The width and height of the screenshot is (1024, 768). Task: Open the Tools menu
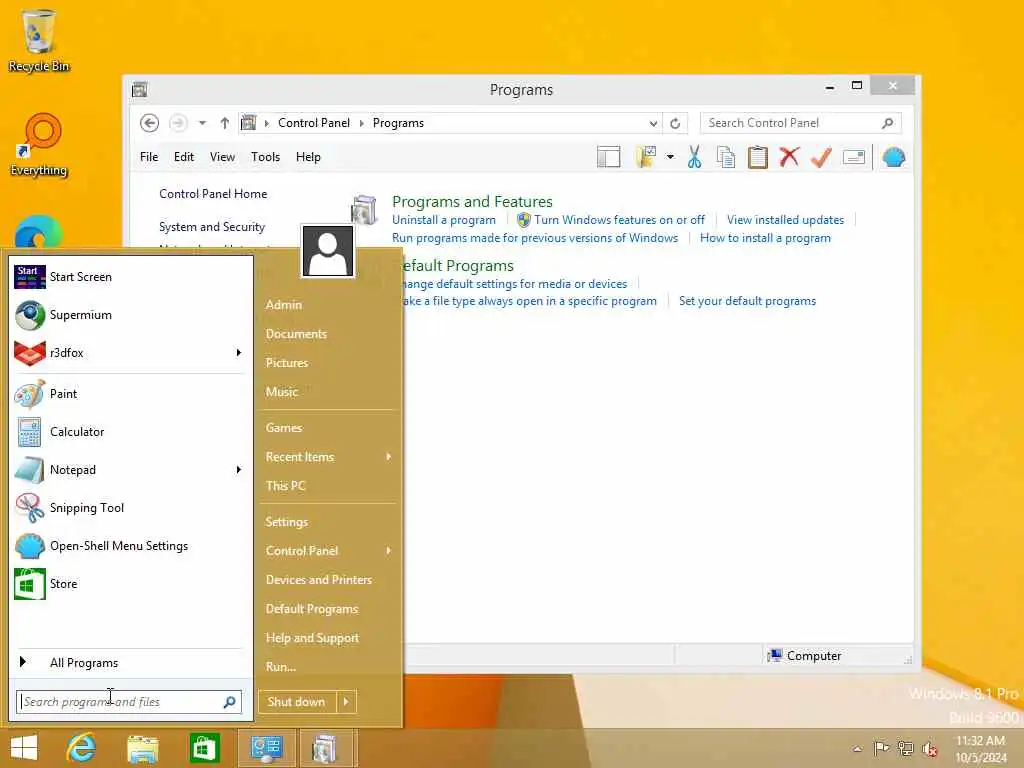point(265,157)
